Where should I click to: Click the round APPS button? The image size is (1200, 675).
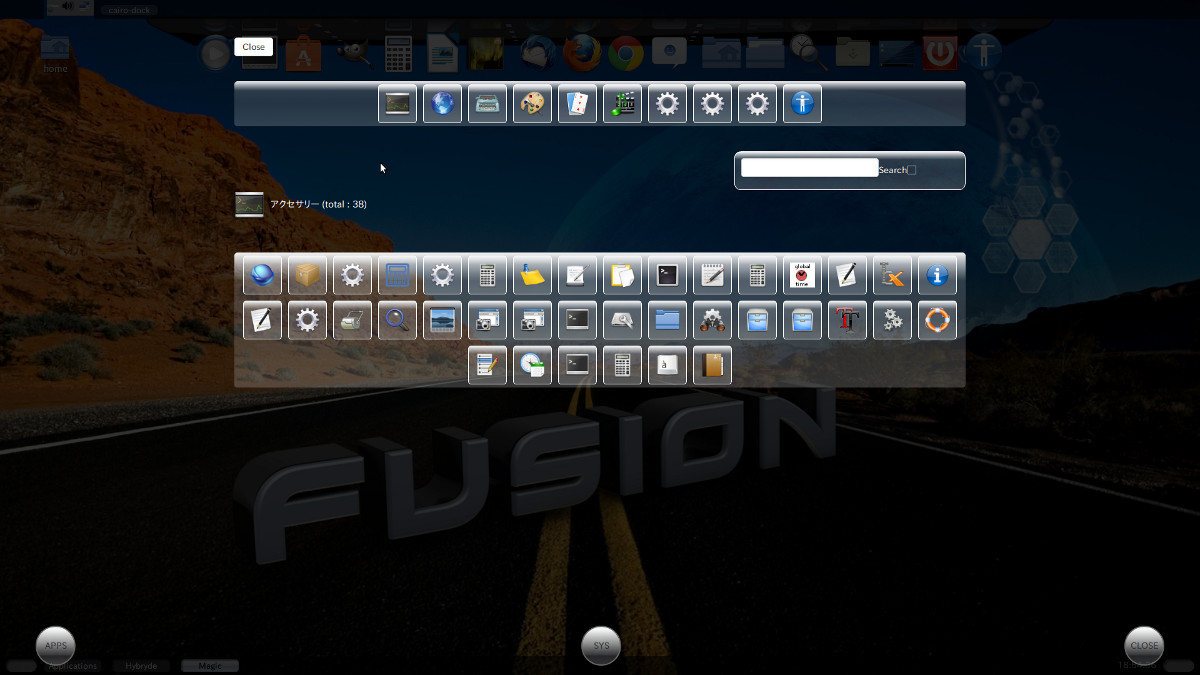click(56, 646)
